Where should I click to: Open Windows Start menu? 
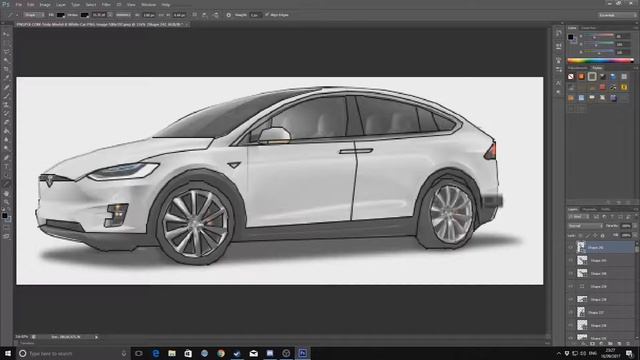click(7, 353)
